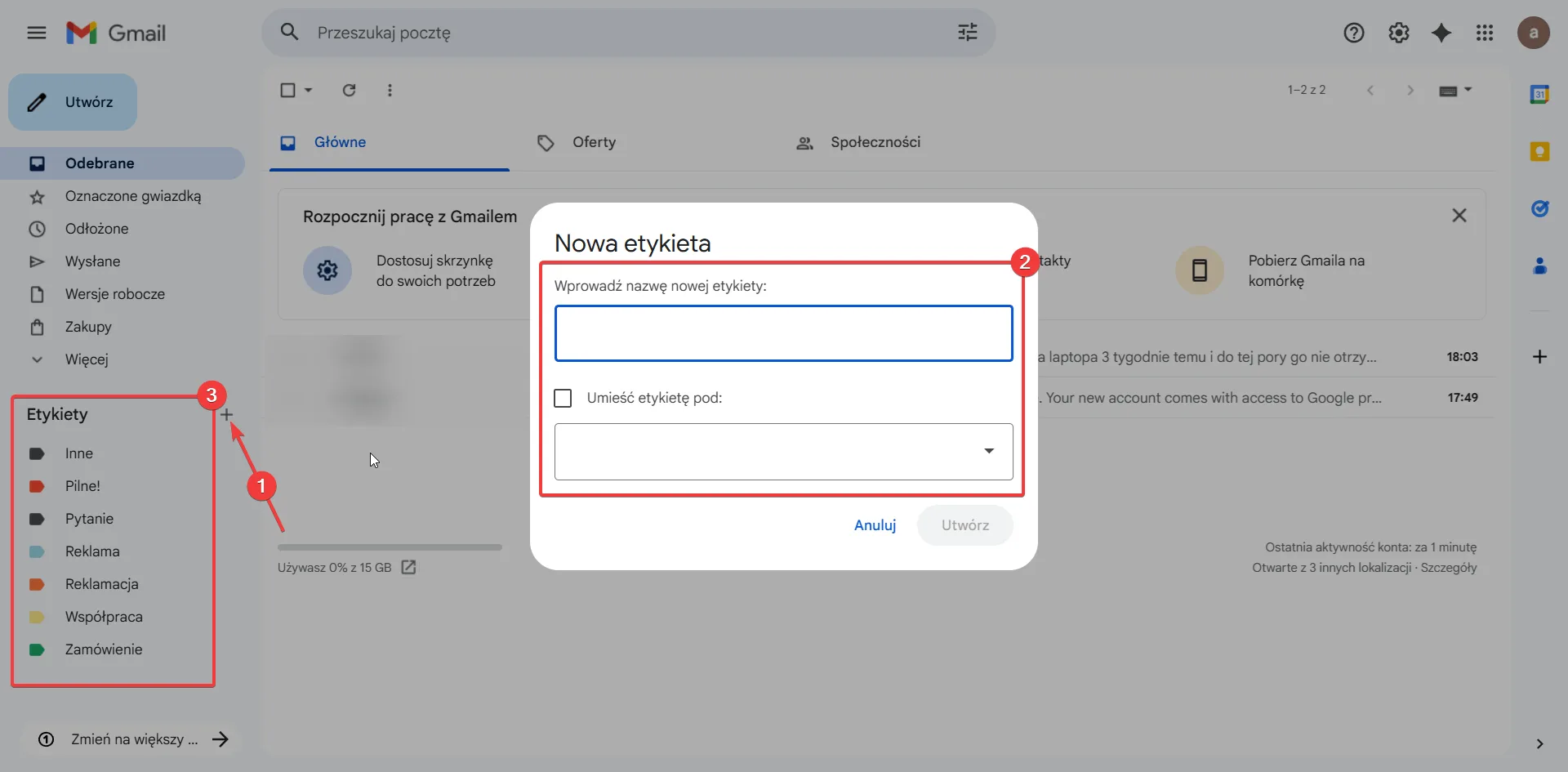Click Pobierz Gmaila na komórkę

[x=1306, y=270]
